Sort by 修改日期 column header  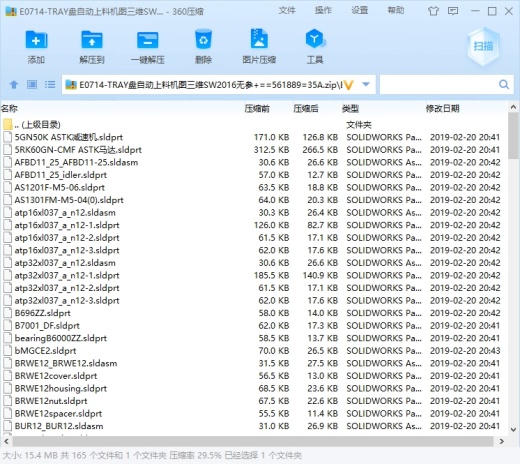443,109
